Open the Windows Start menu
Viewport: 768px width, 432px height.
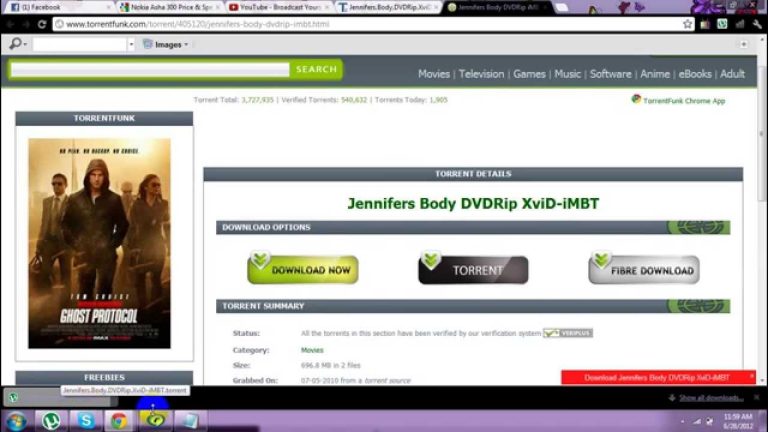click(x=16, y=421)
